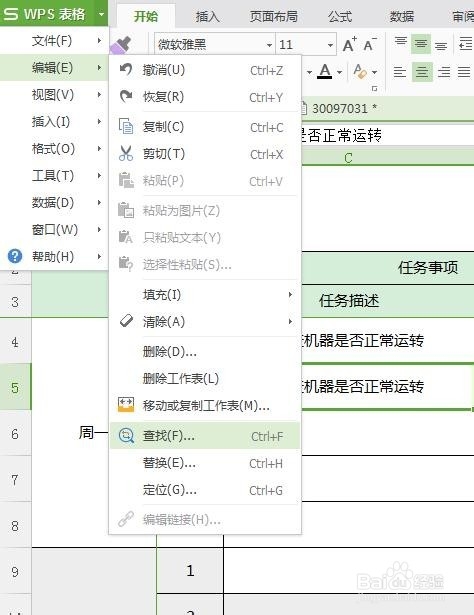Click the Cut (剪切) scissors icon
The width and height of the screenshot is (474, 615).
(126, 154)
